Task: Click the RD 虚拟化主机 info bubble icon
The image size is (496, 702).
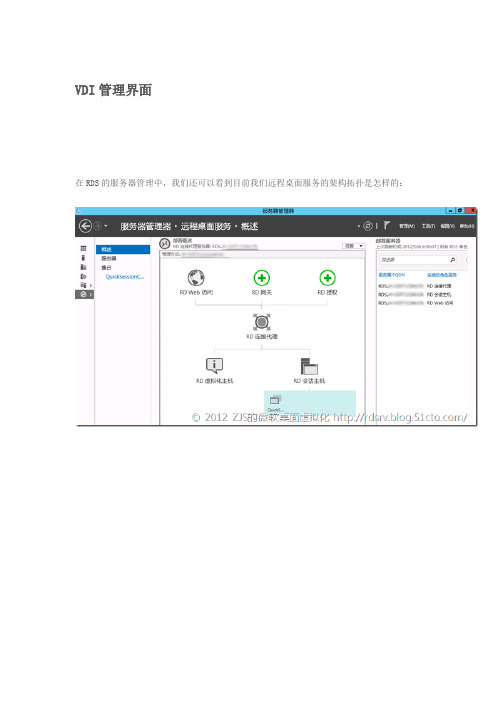Action: [214, 366]
